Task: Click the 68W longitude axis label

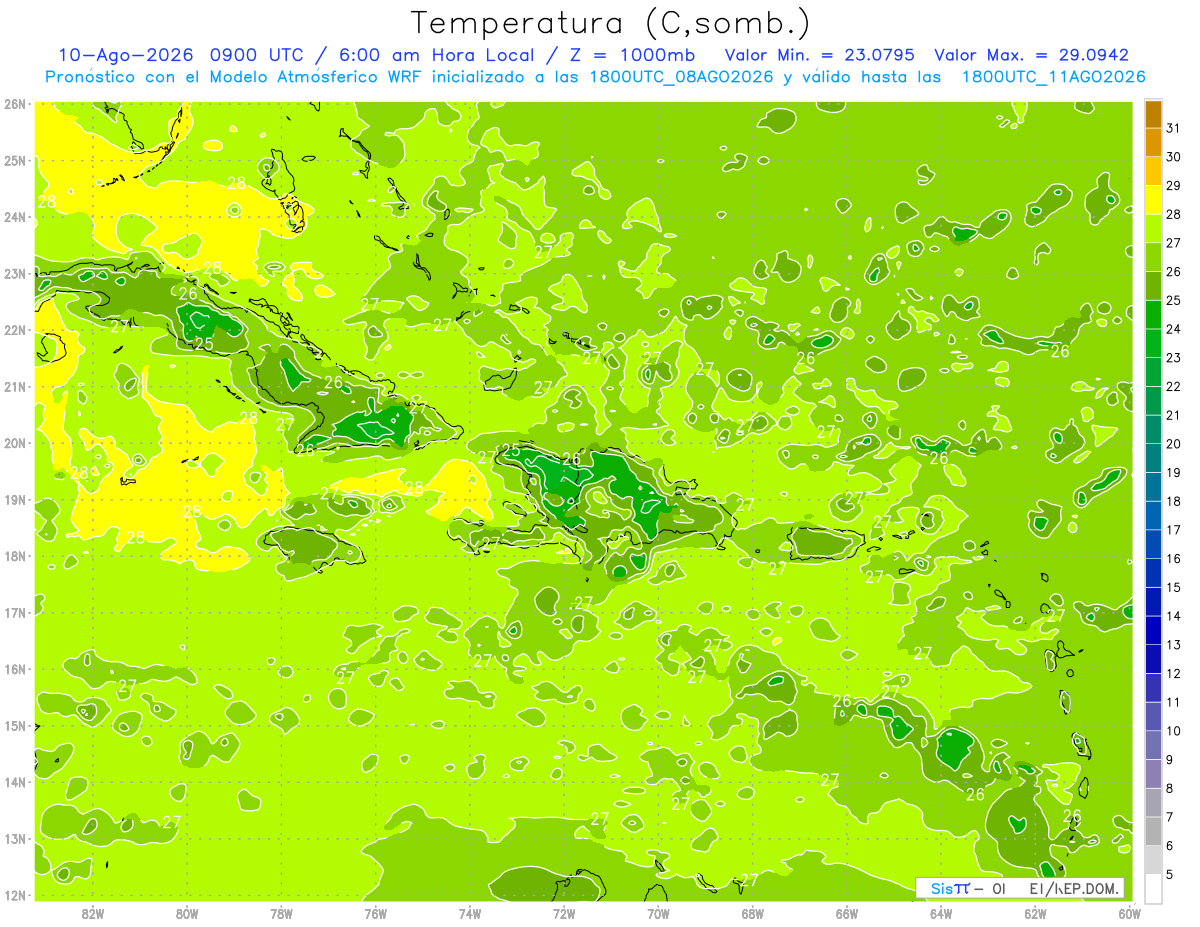Action: coord(753,913)
